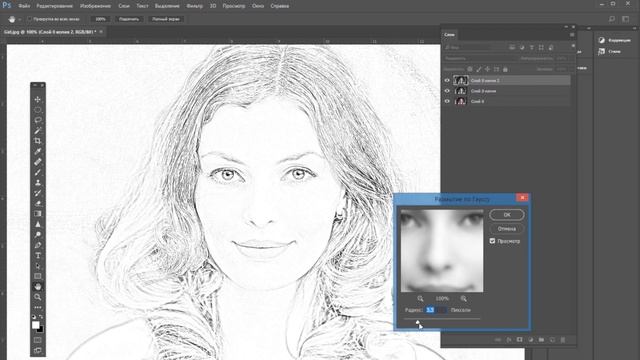Select the Elliptical Marquee tool
This screenshot has height=360, width=640.
[x=38, y=110]
